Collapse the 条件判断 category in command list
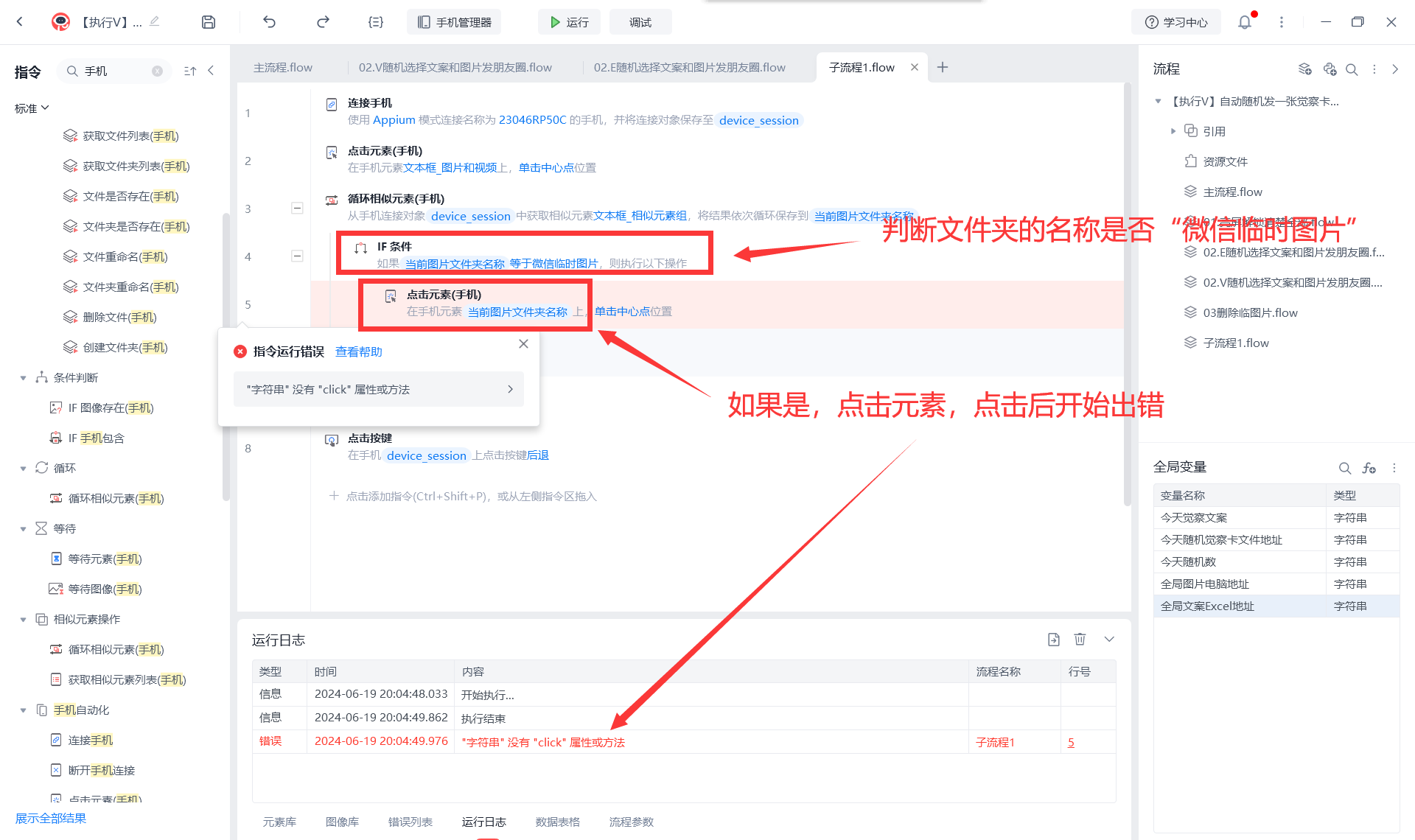Viewport: 1415px width, 840px height. [x=23, y=378]
